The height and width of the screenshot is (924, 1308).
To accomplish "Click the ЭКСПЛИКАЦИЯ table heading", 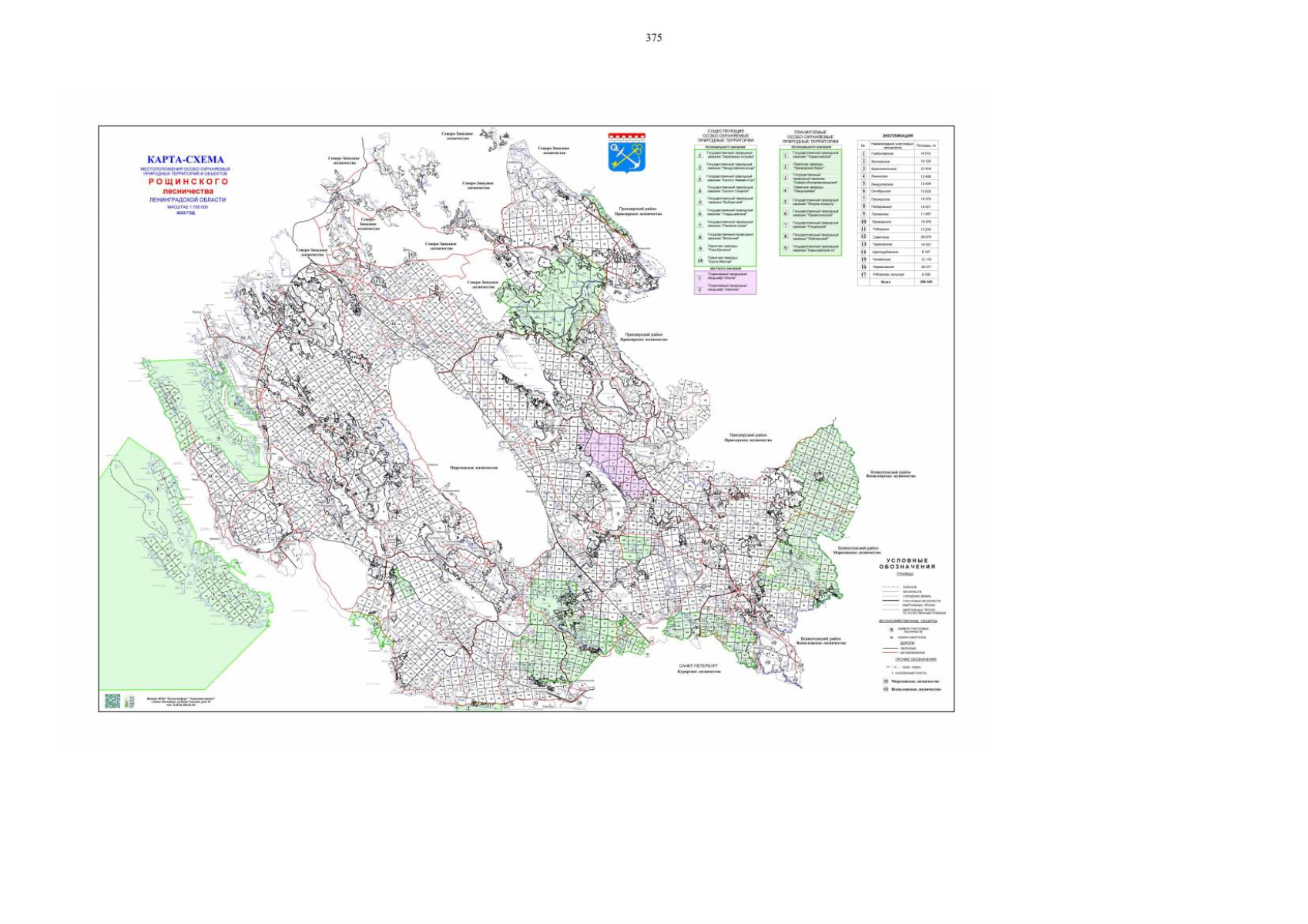I will [897, 136].
